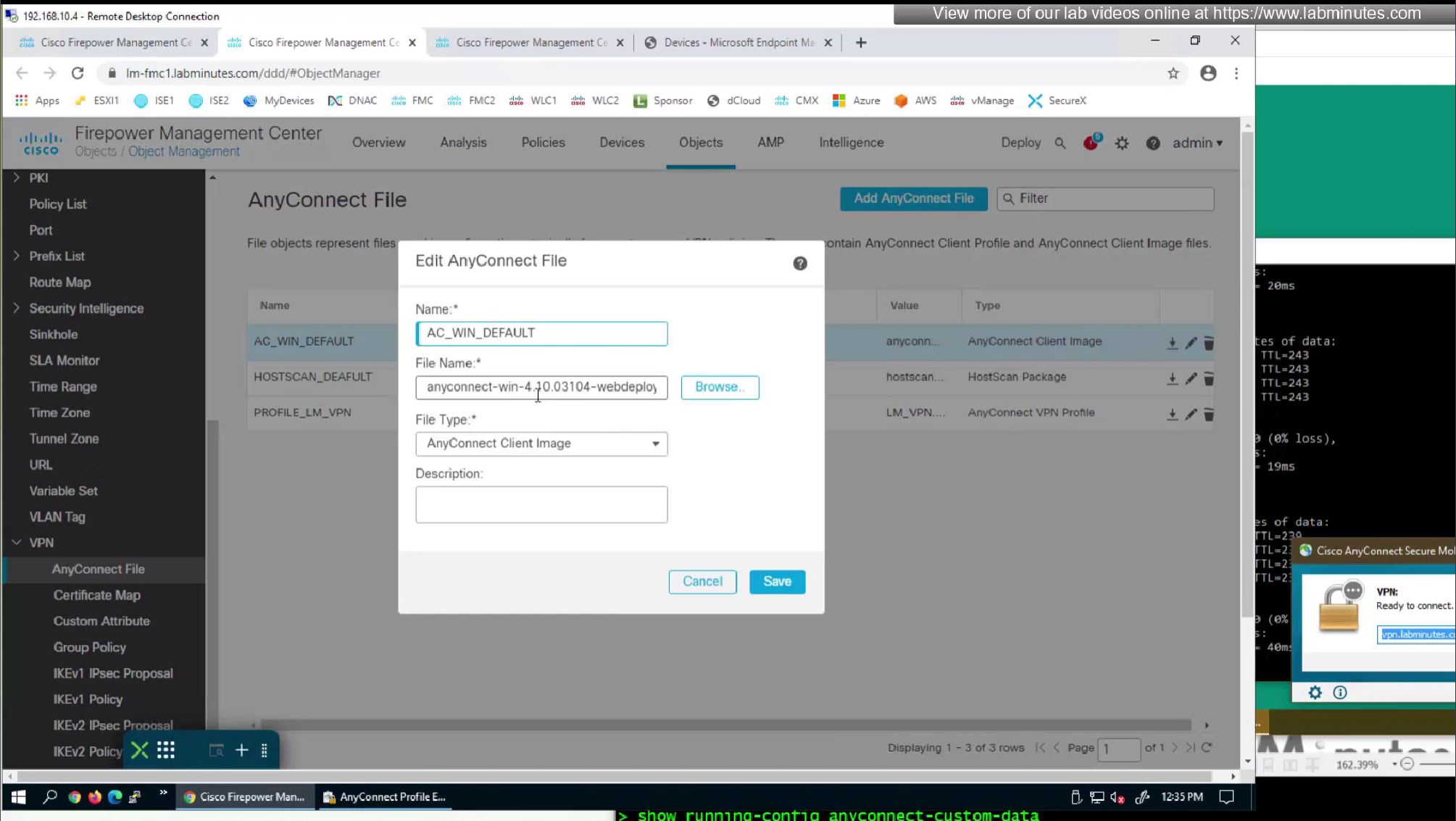1456x821 pixels.
Task: Open Chrome profile avatar icon
Action: pos(1207,73)
